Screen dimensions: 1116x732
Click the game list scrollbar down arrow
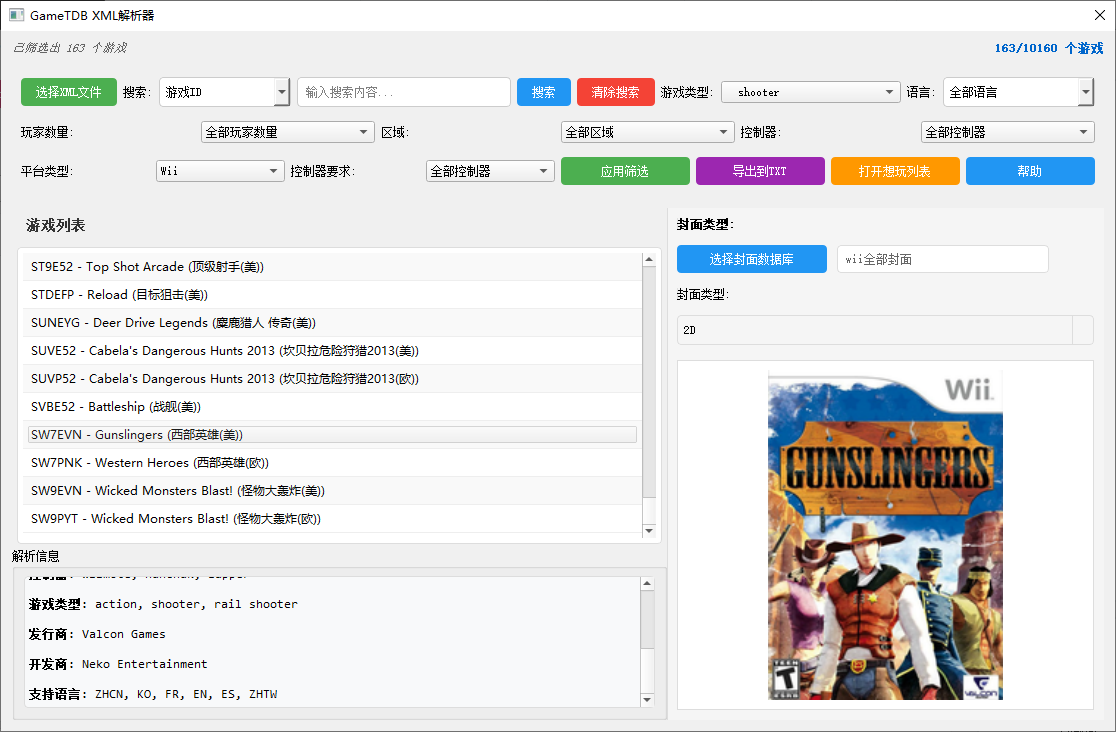click(649, 530)
